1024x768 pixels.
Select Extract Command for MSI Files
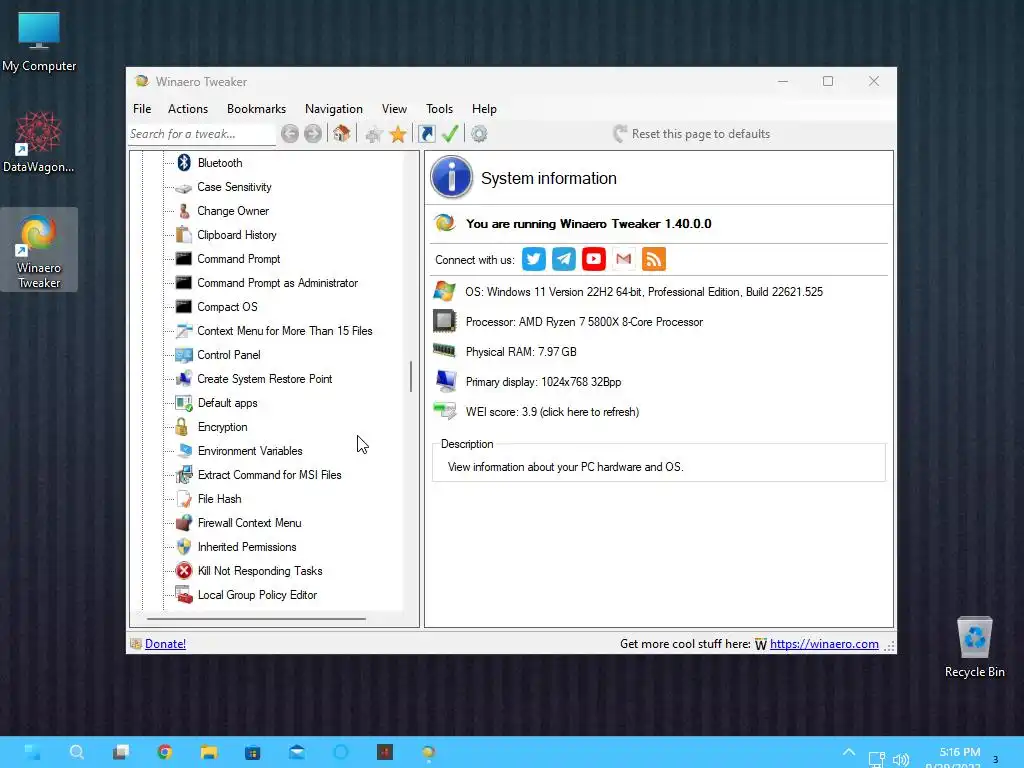point(270,475)
